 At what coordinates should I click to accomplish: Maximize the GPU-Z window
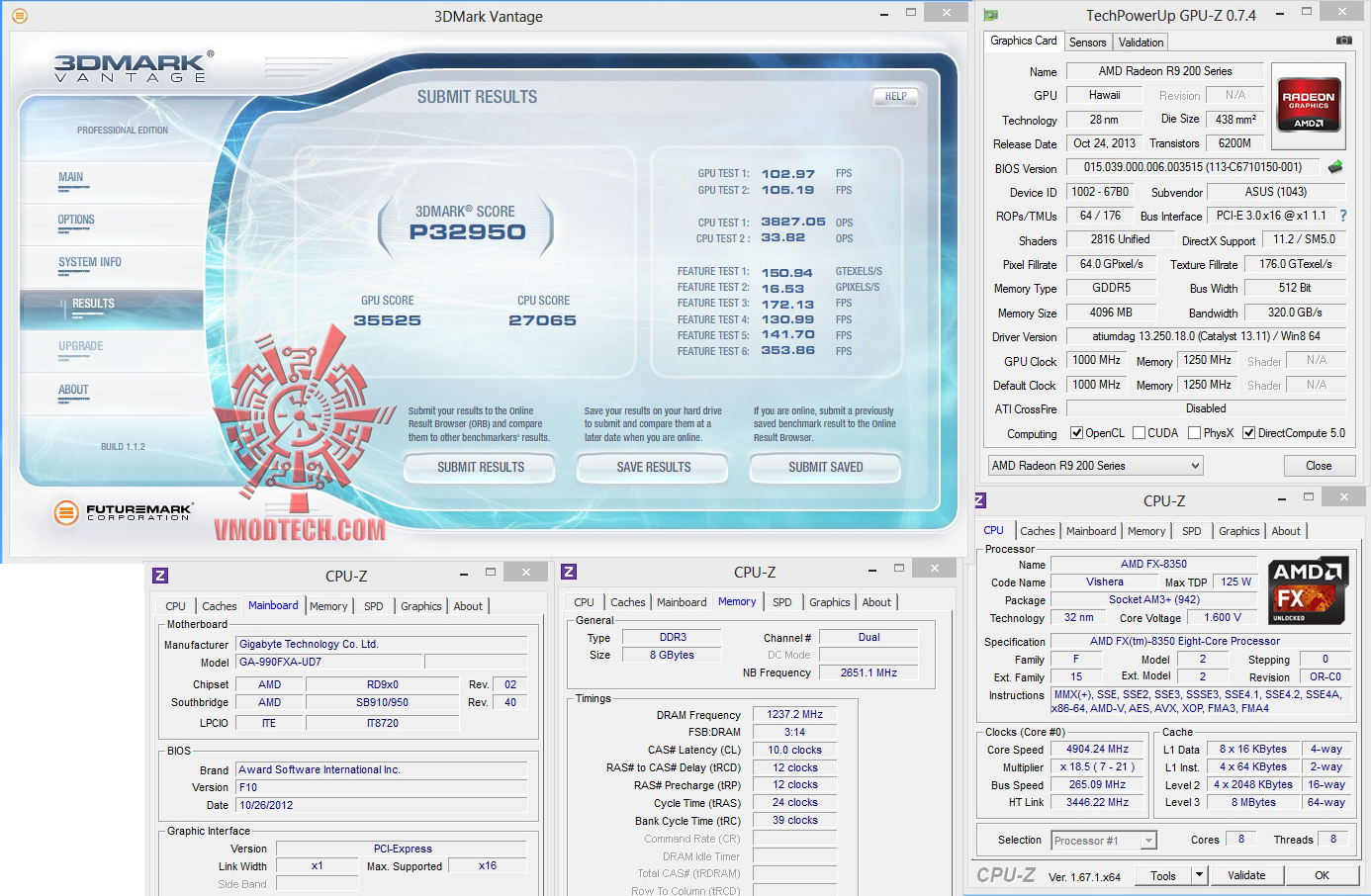tap(1307, 12)
